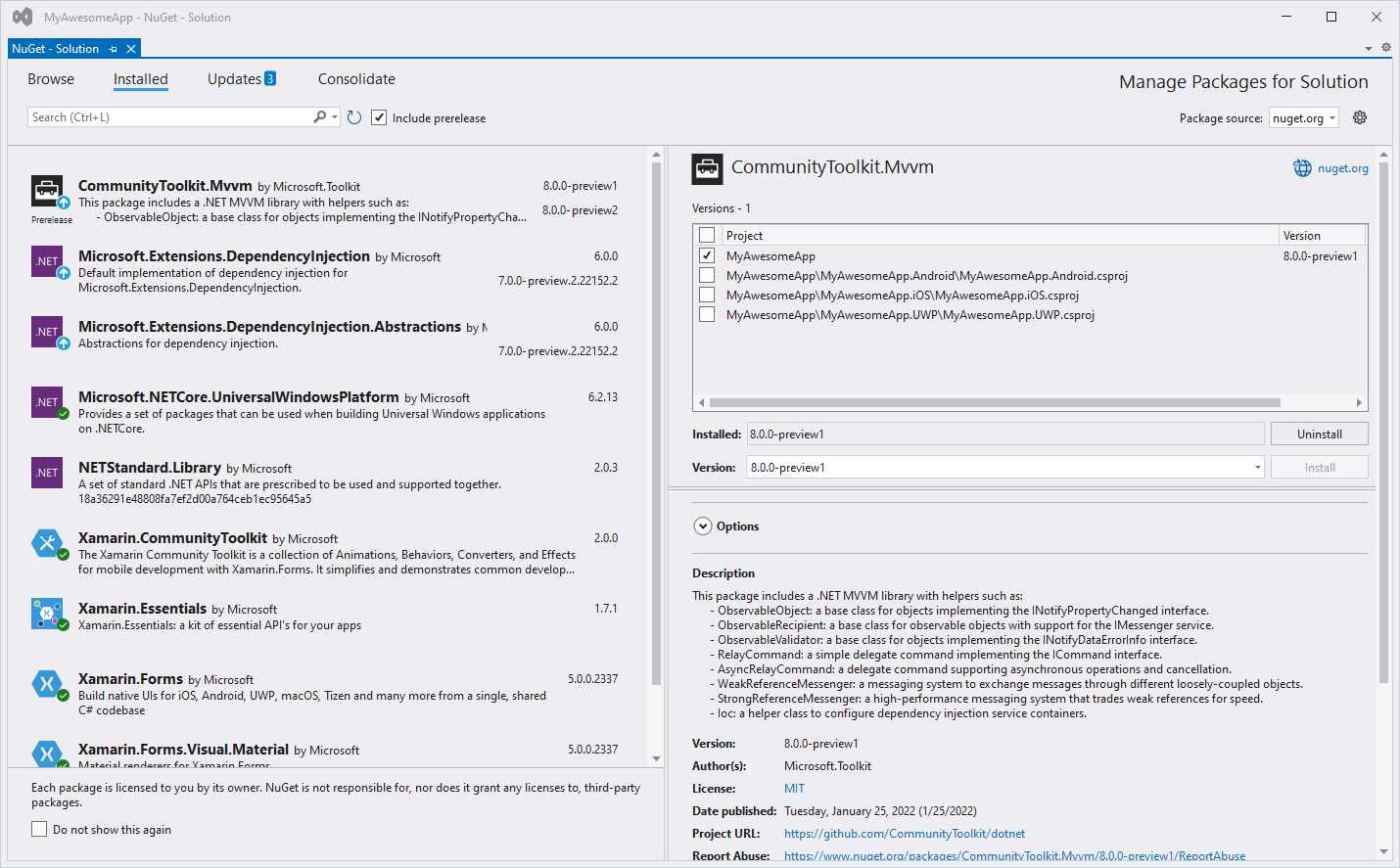Screen dimensions: 1400x868
Task: Uncheck the MyAwesomeApp project checkbox
Action: 707,255
